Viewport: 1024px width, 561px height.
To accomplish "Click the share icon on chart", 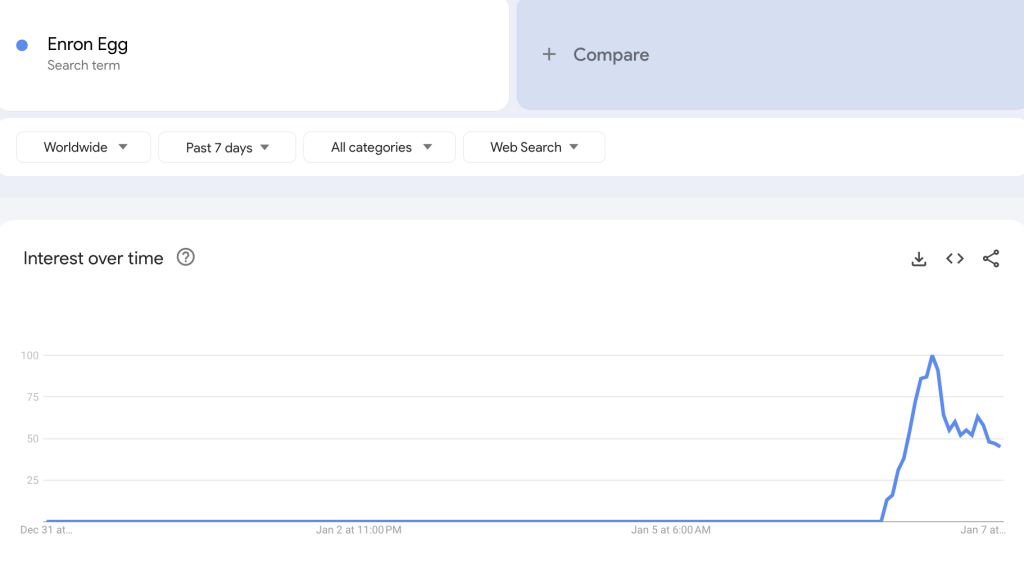I will coord(991,259).
